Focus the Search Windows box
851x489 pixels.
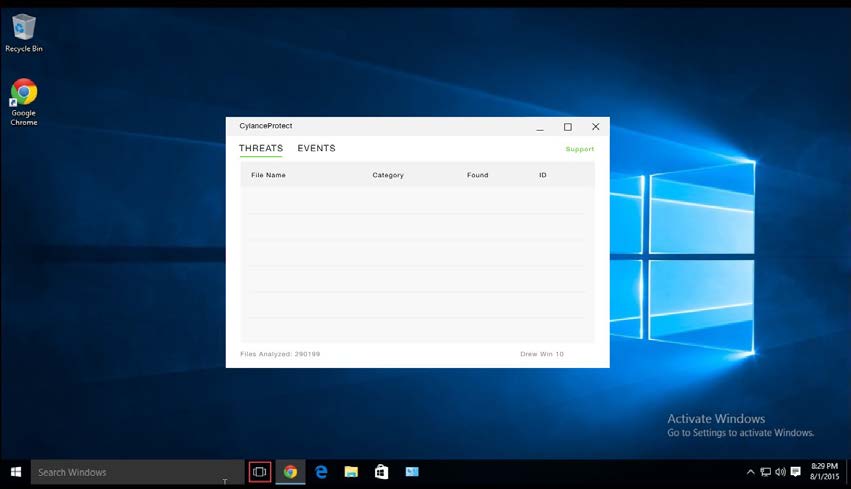[x=137, y=472]
